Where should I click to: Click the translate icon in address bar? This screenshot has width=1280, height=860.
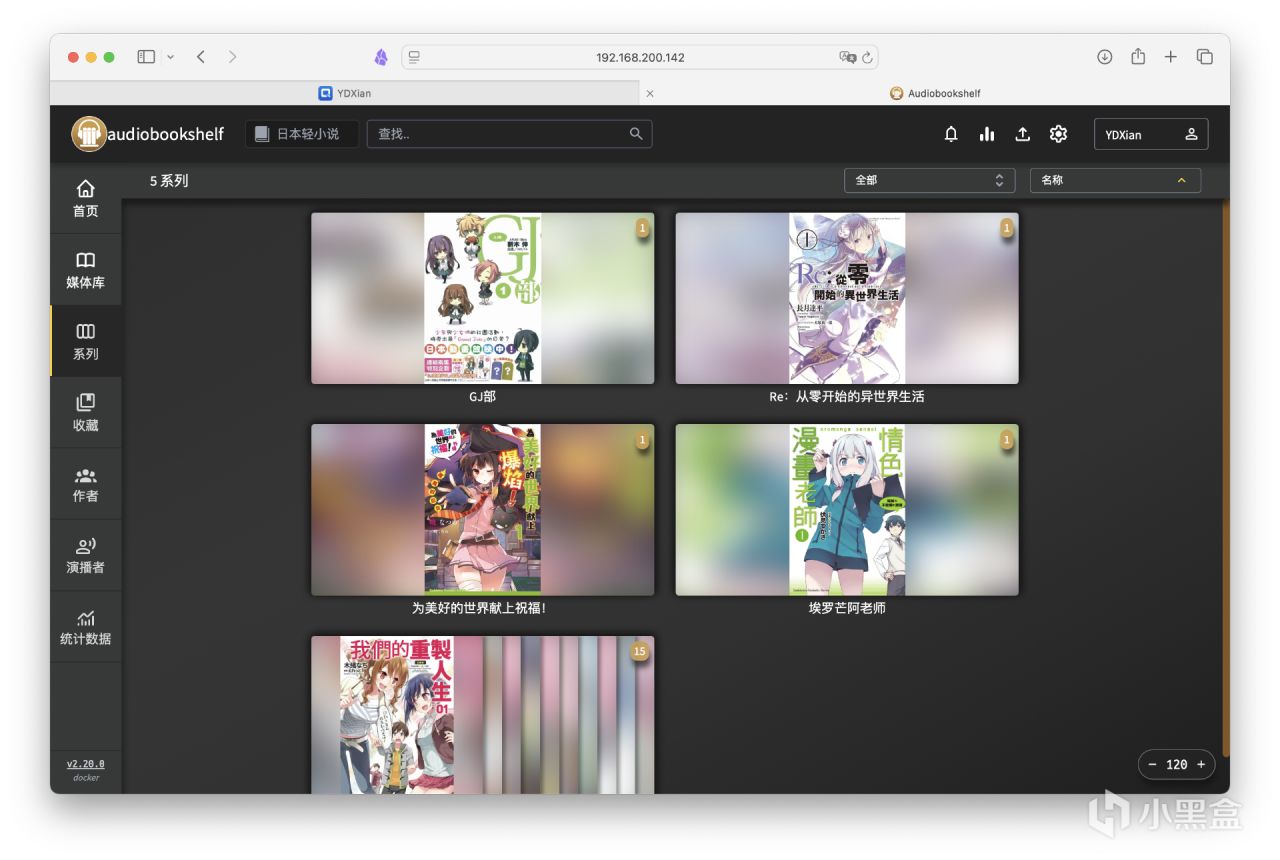[x=847, y=57]
